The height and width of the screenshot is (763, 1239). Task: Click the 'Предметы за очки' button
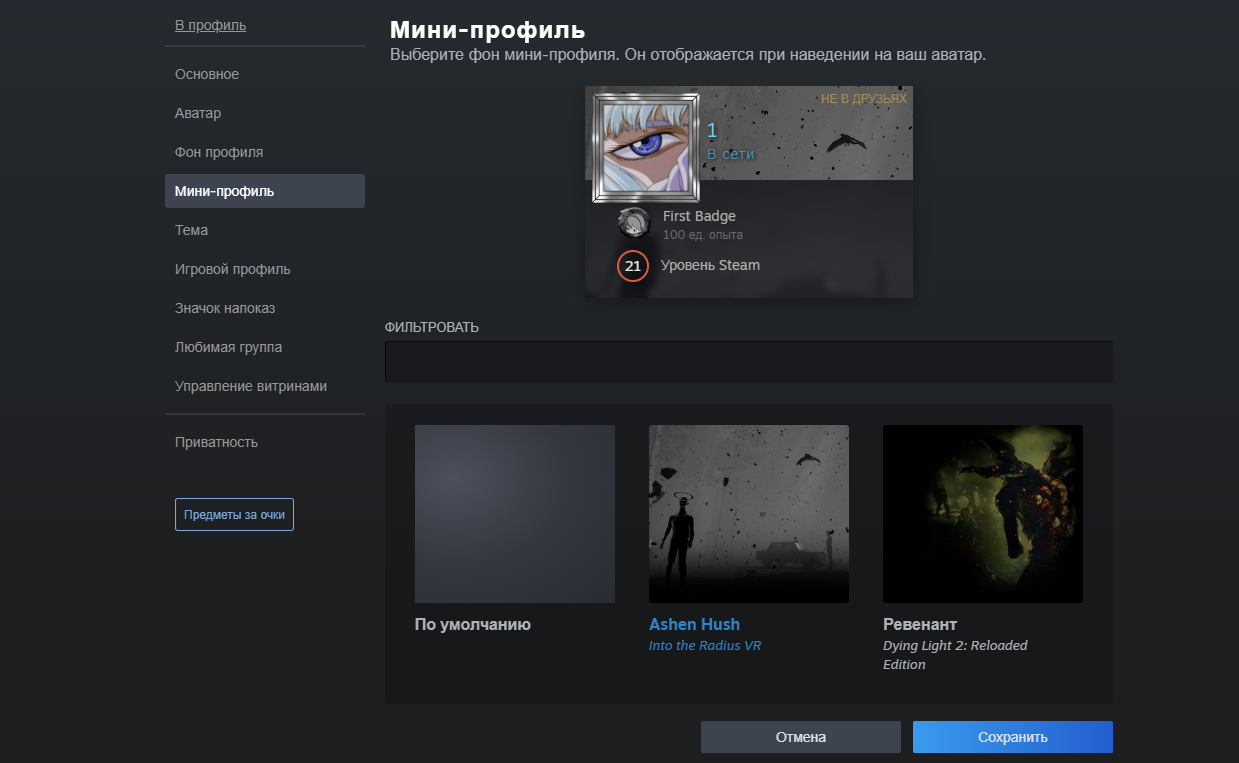[x=234, y=514]
